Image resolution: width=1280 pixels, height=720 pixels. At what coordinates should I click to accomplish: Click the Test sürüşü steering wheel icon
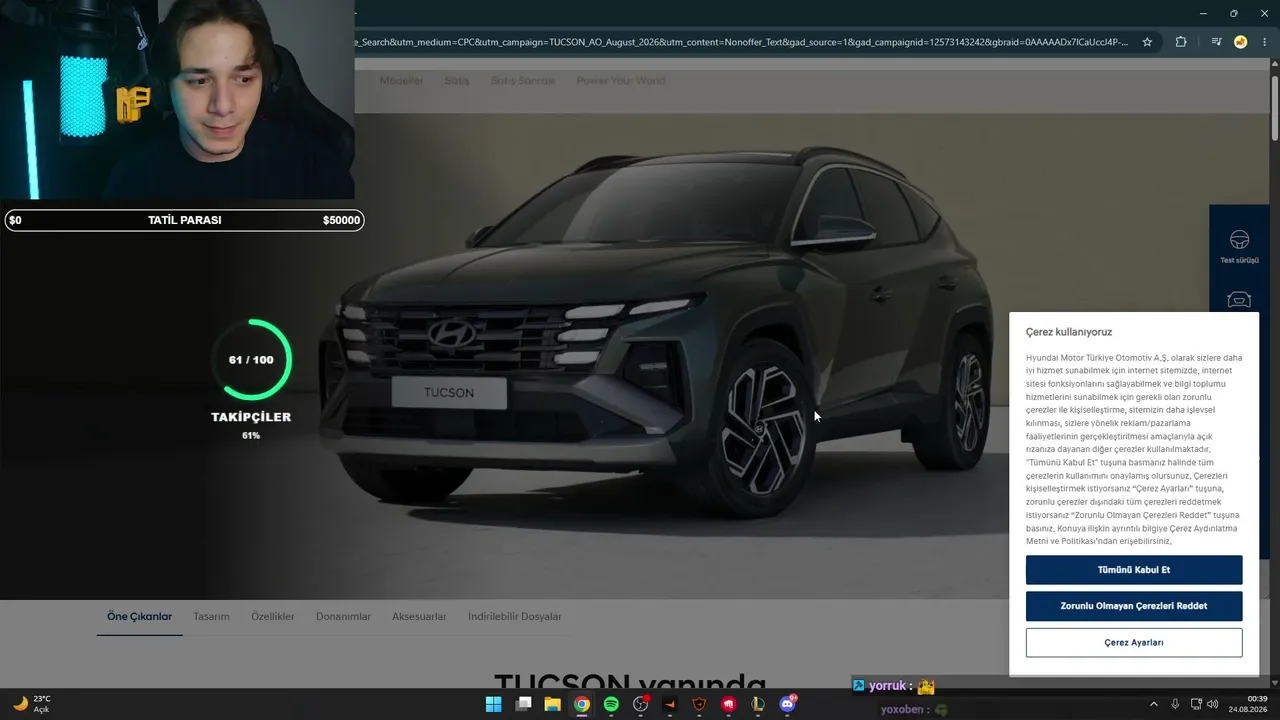tap(1239, 240)
